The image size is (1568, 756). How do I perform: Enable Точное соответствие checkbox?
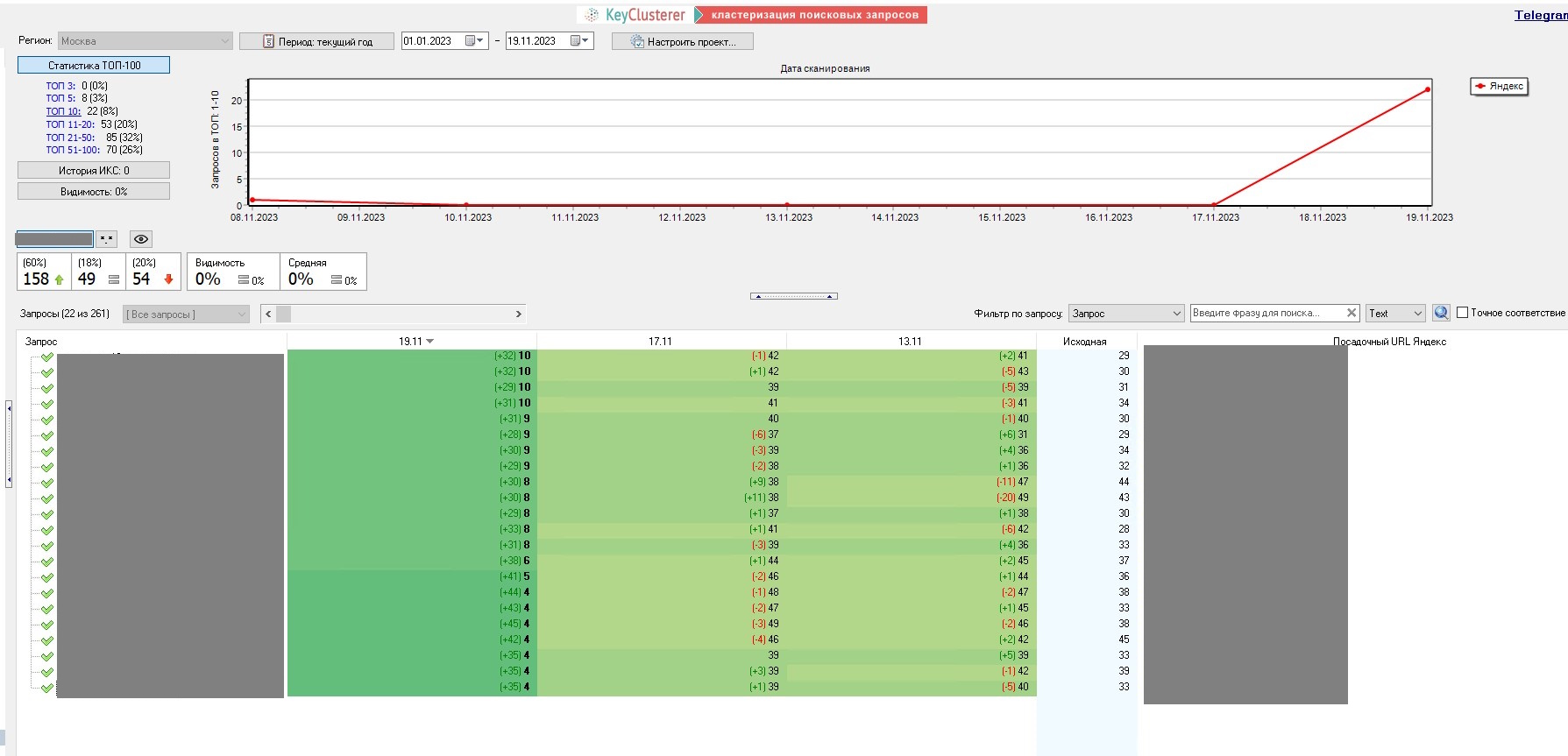(x=1462, y=313)
